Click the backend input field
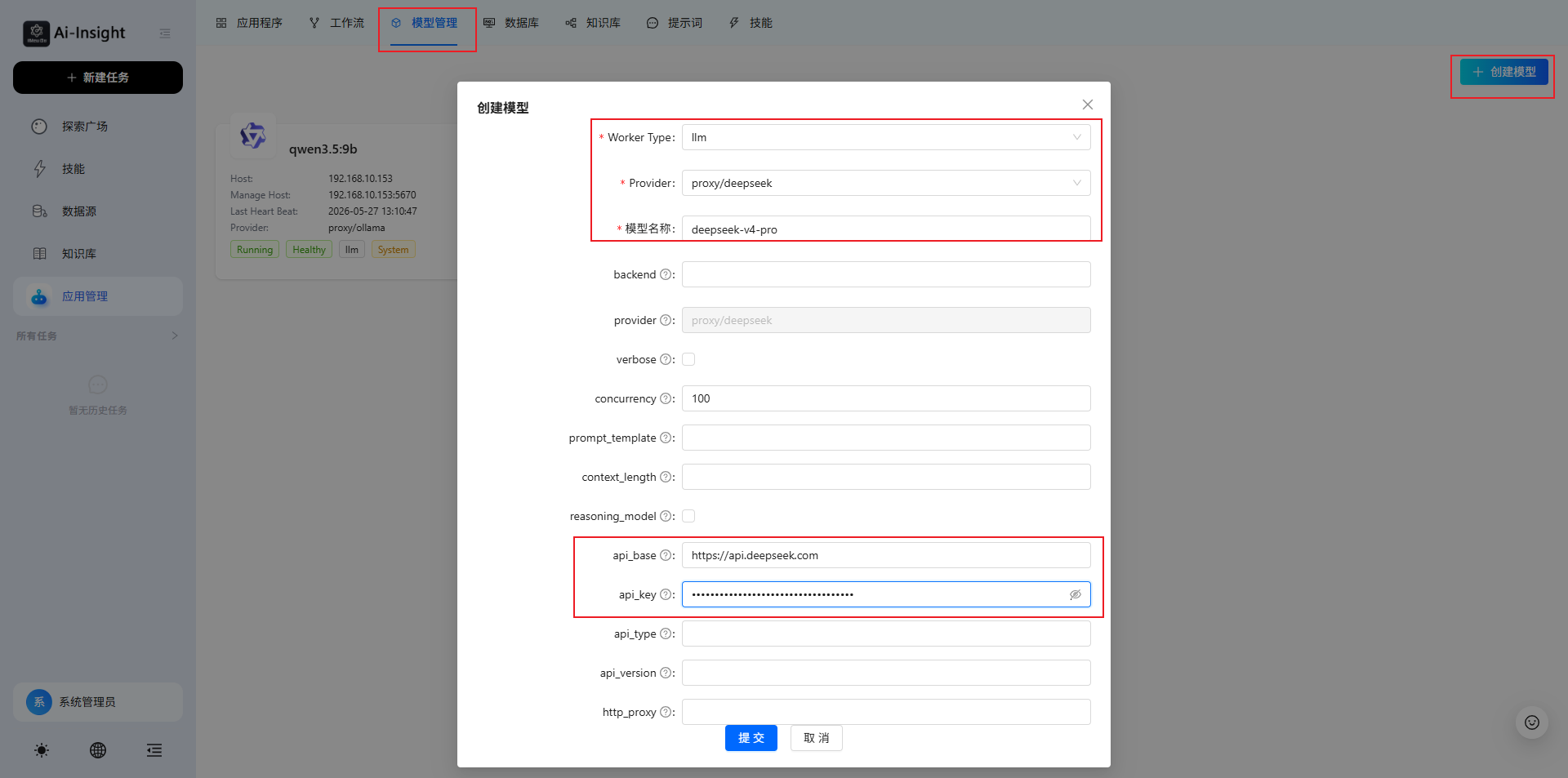This screenshot has height=778, width=1568. 886,274
